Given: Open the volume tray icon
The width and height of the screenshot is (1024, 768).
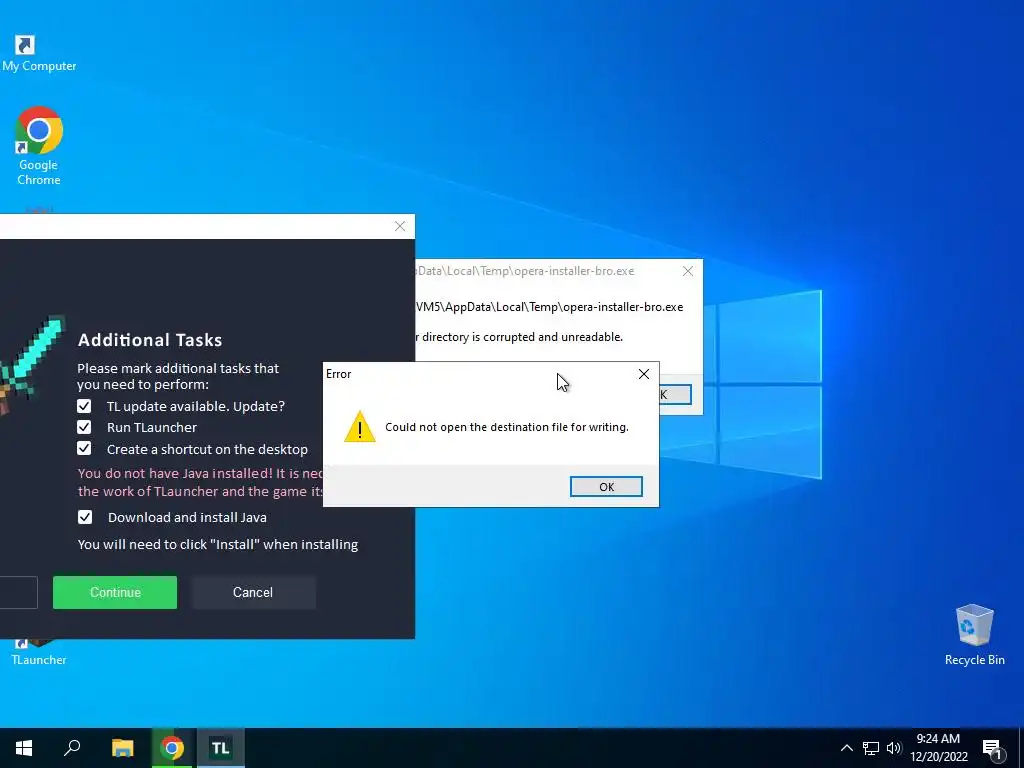Looking at the screenshot, I should click(894, 748).
